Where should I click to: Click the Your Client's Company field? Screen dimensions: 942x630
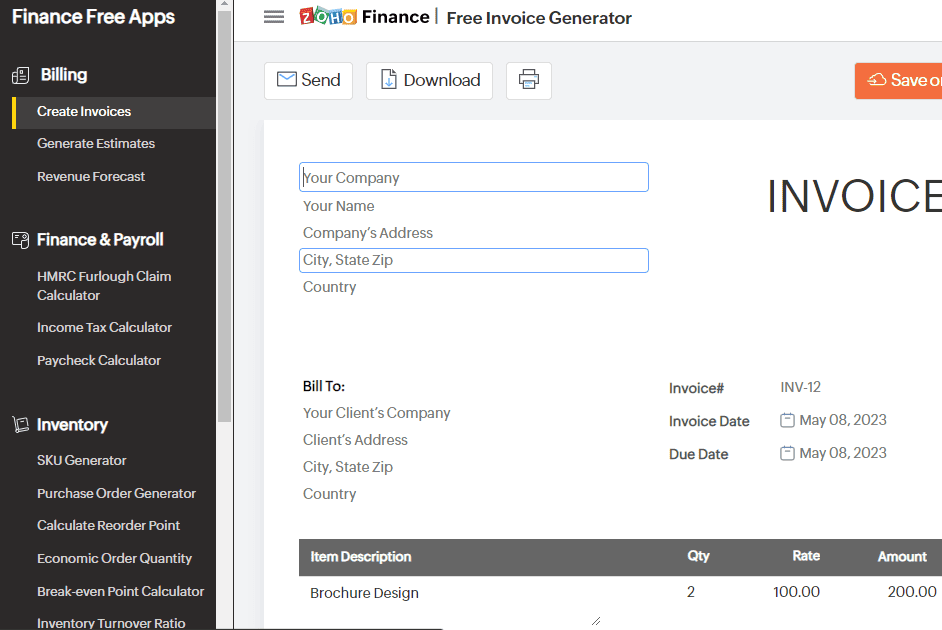click(377, 413)
